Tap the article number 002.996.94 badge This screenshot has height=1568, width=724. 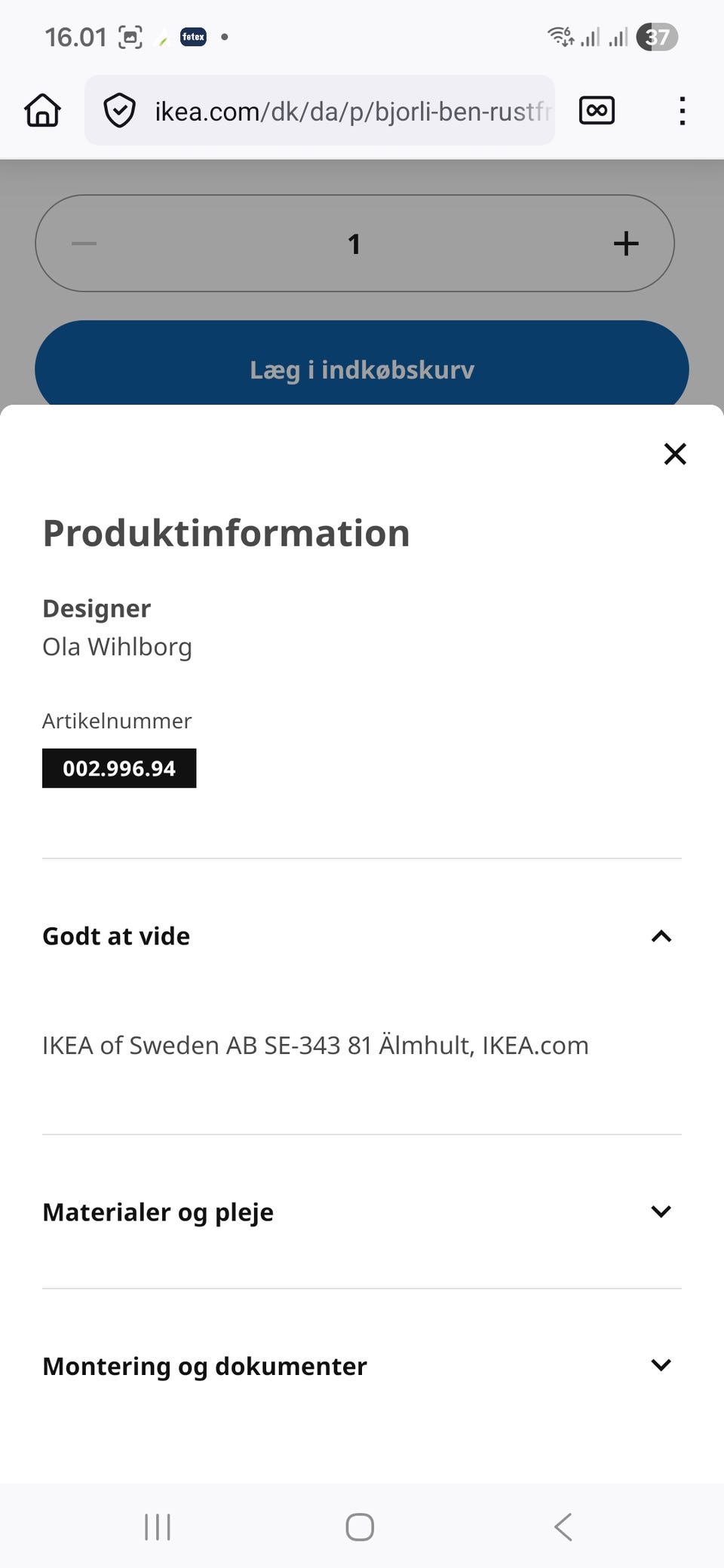[119, 768]
